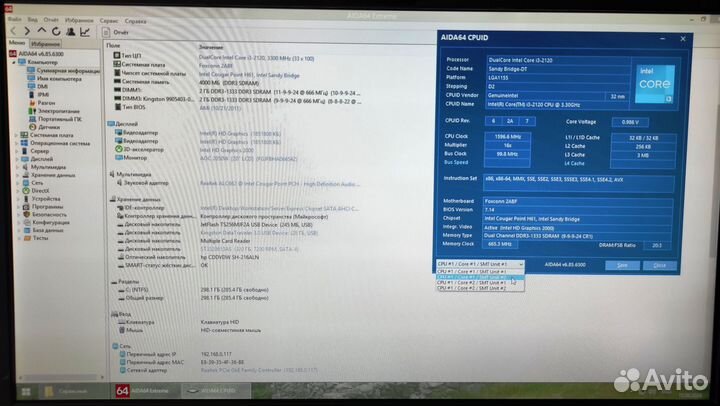Open the Отчёт menu in menu bar
This screenshot has width=720, height=406.
(51, 20)
